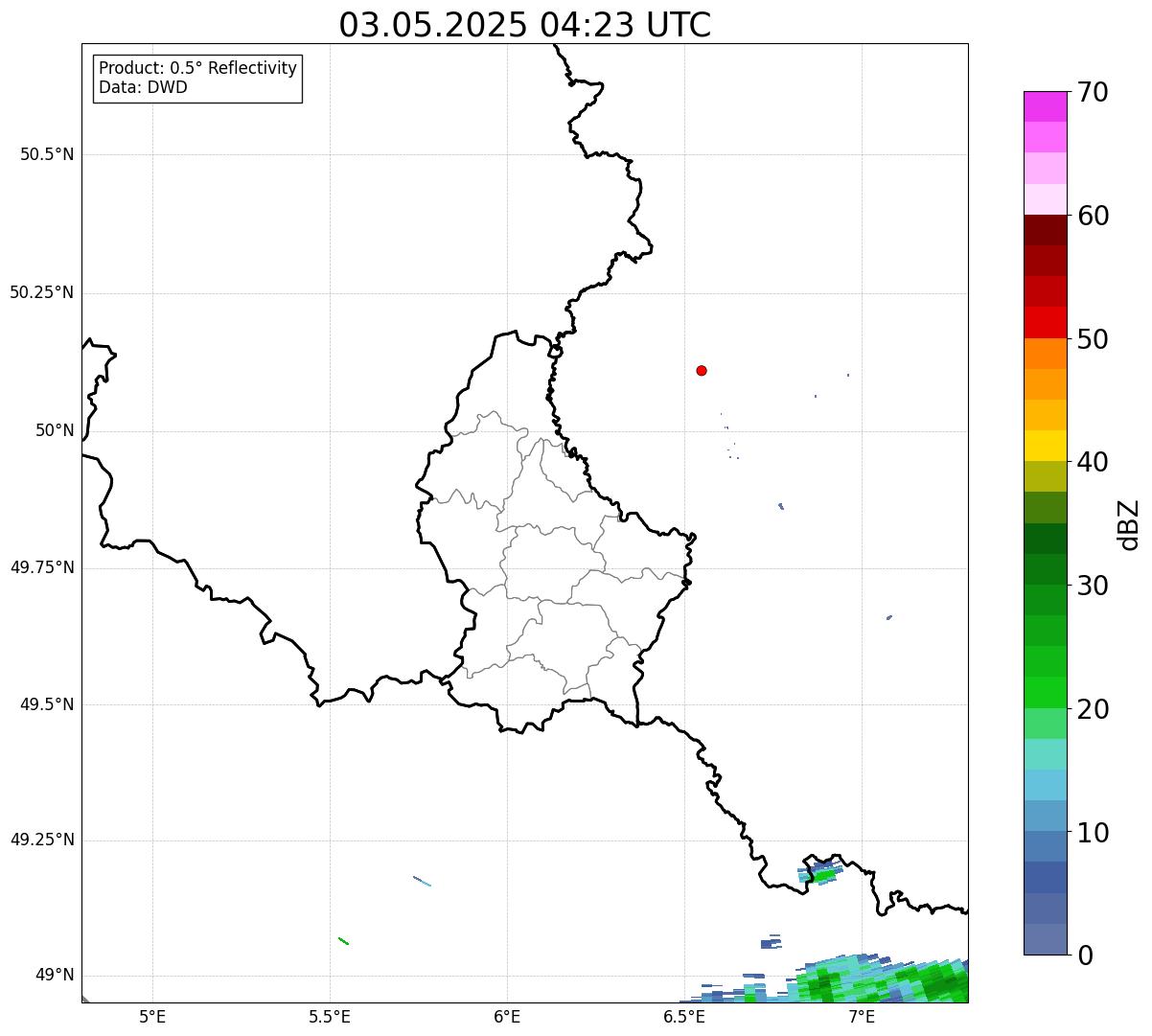Click the title "03.05.2025 04:23 UTC"

(525, 24)
